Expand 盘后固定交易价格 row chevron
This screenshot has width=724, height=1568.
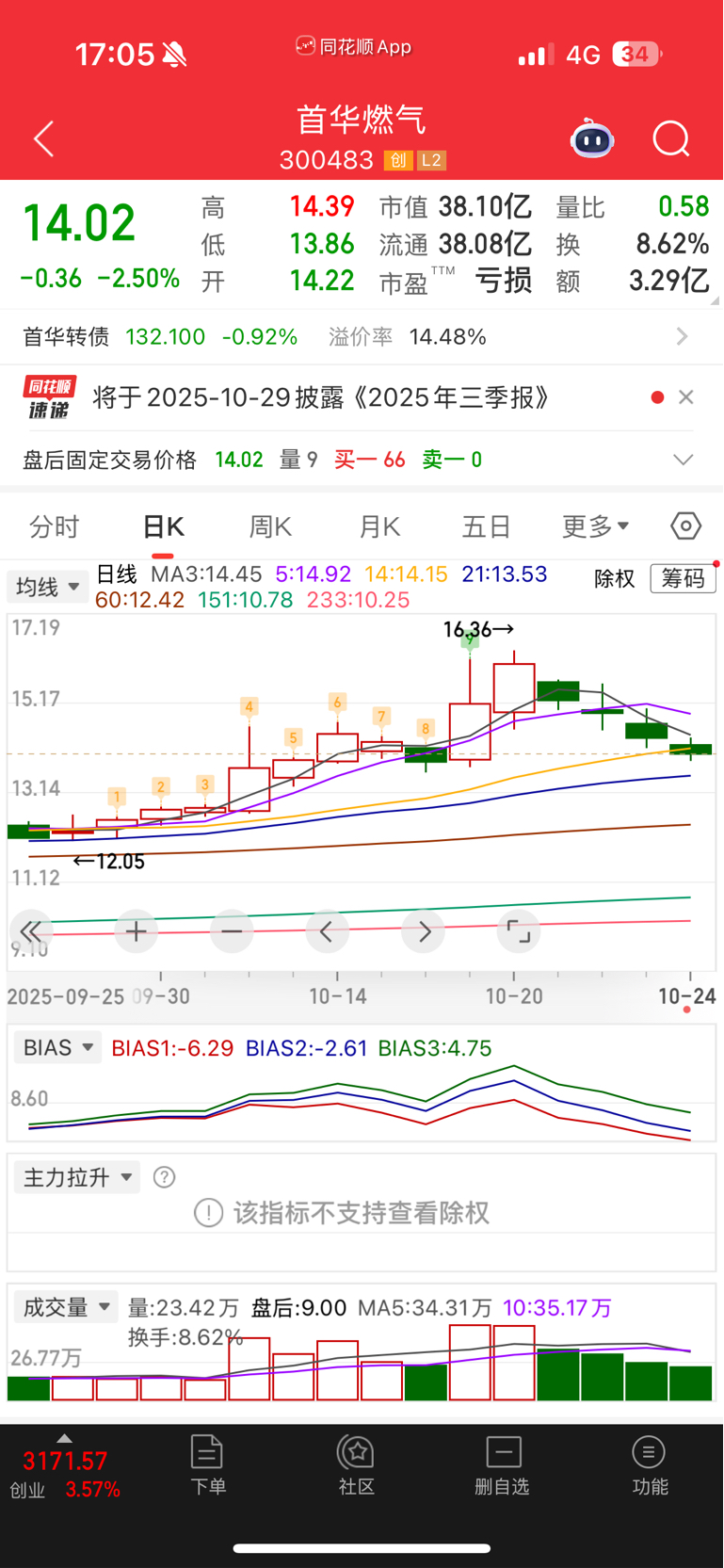(684, 460)
